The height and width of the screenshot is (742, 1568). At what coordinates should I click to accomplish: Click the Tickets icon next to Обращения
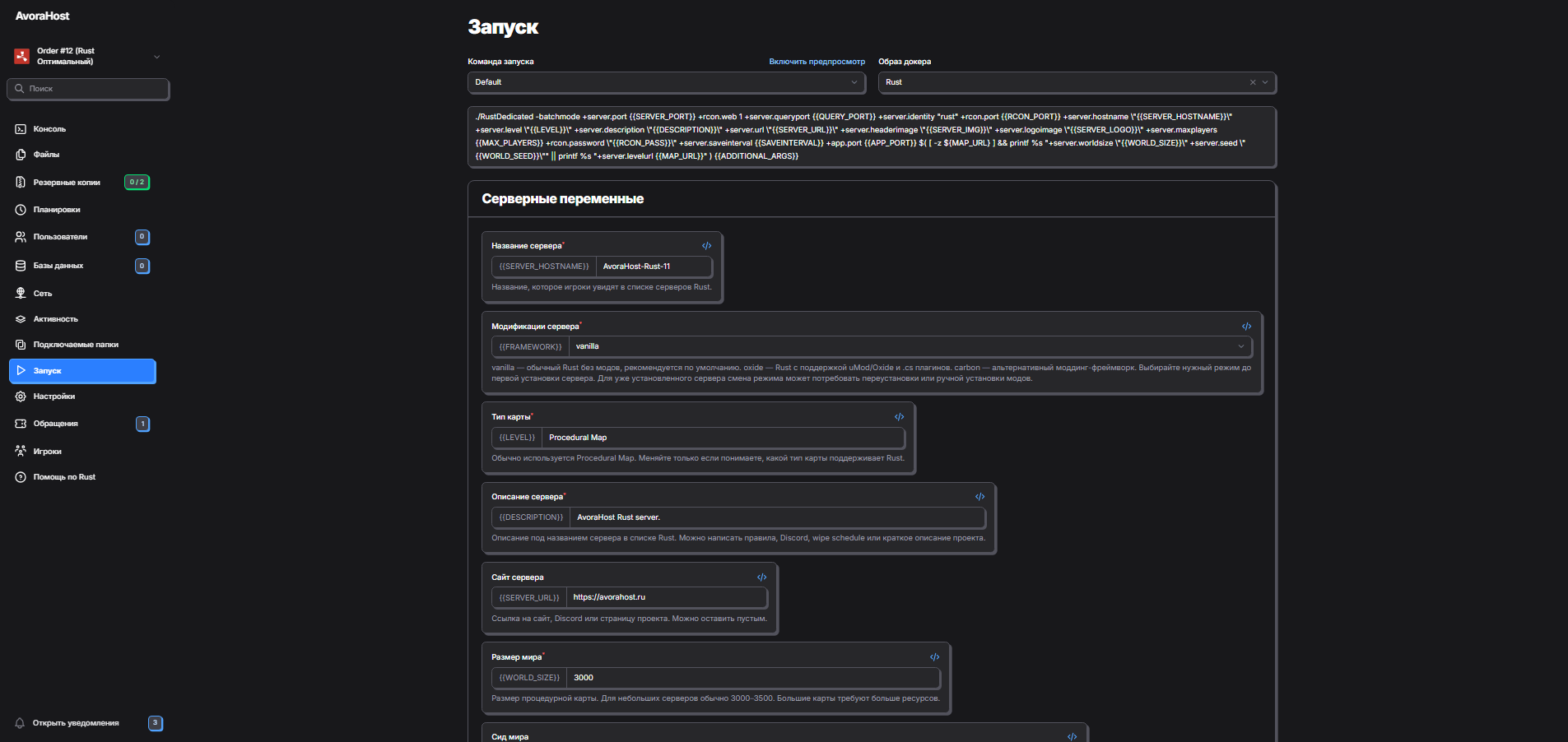[21, 424]
